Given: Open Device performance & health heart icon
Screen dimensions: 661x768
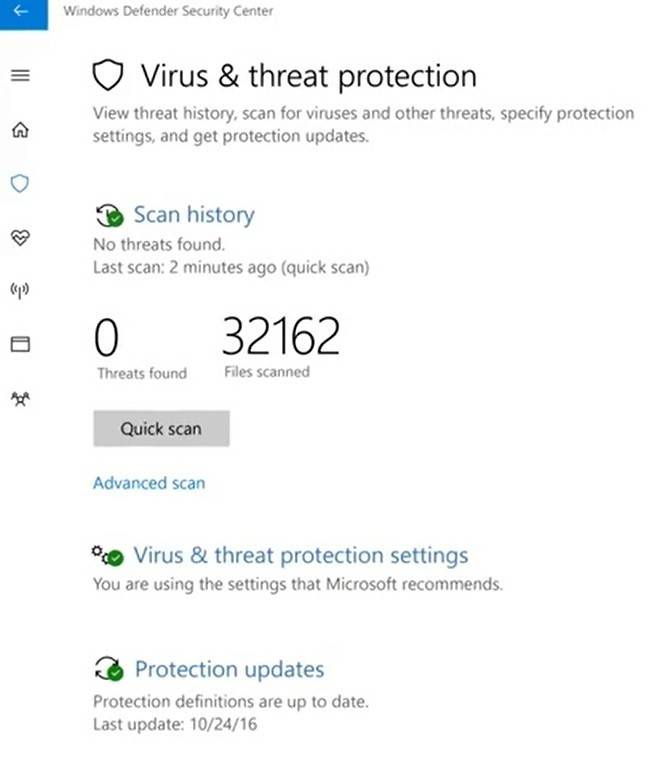Looking at the screenshot, I should 21,238.
